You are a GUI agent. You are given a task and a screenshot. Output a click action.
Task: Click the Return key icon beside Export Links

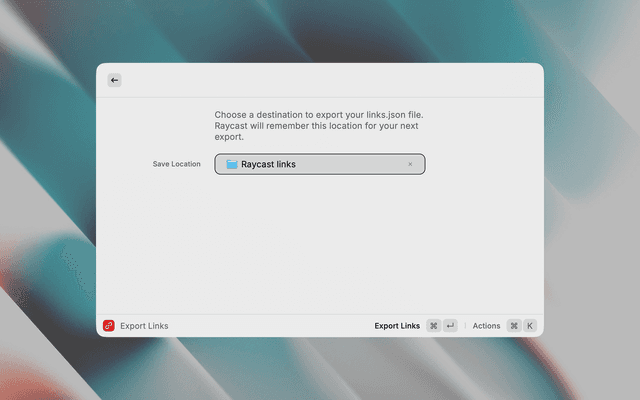click(x=450, y=326)
